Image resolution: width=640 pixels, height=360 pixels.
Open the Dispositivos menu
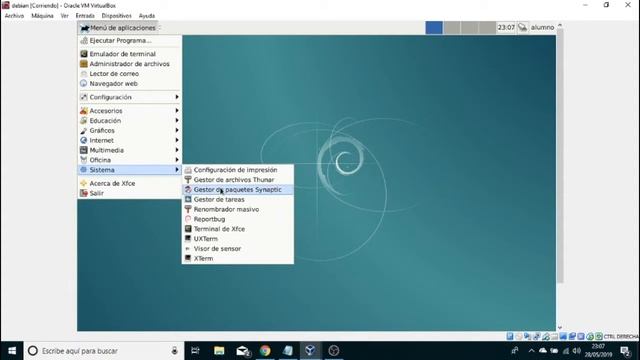[117, 16]
